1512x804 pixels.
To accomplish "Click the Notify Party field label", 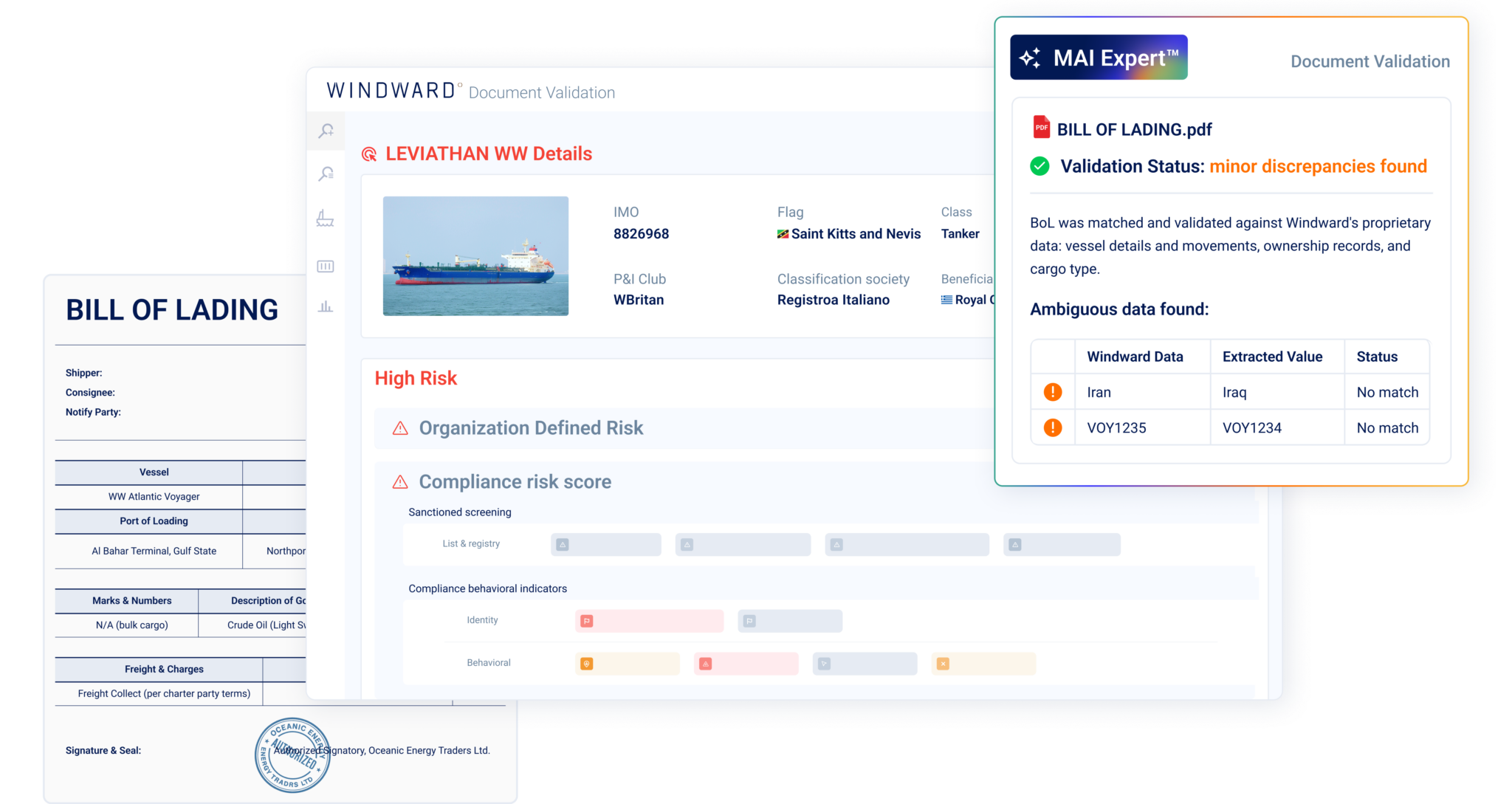I will (93, 412).
